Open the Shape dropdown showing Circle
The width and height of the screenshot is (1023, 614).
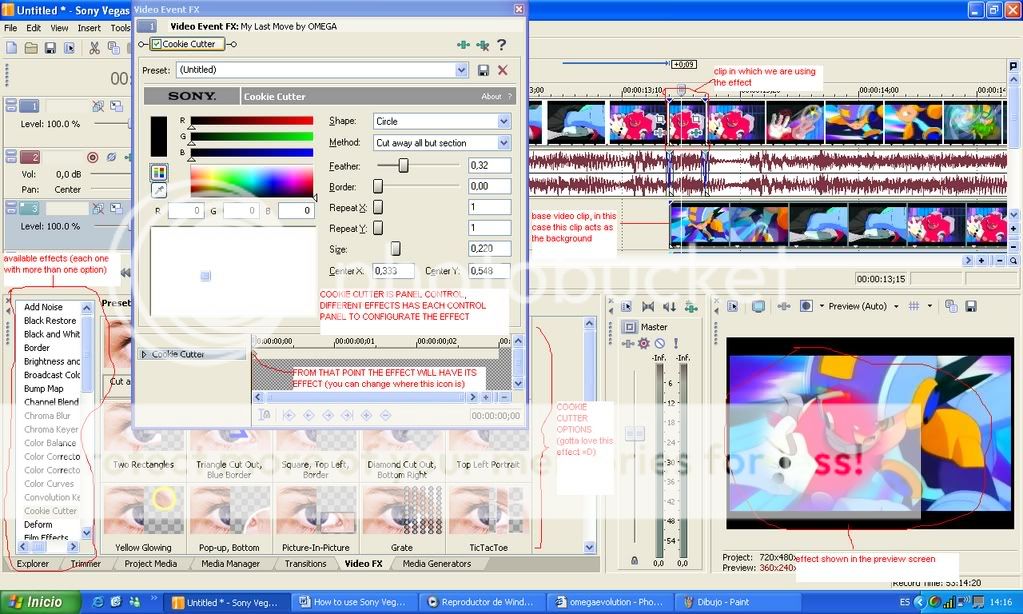tap(504, 121)
